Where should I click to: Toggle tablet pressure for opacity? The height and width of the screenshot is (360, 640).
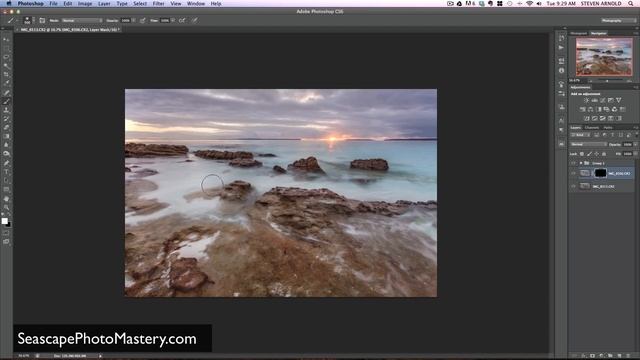(142, 20)
